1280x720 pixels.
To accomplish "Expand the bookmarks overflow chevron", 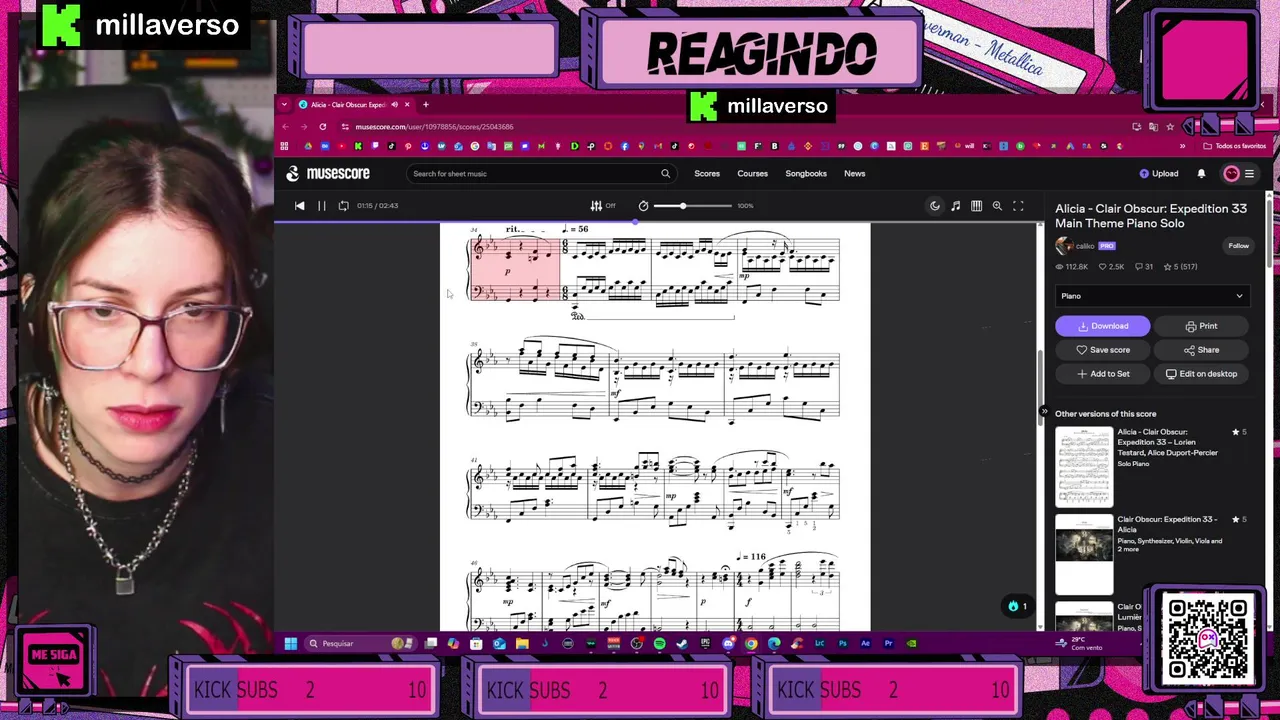I will (1182, 146).
